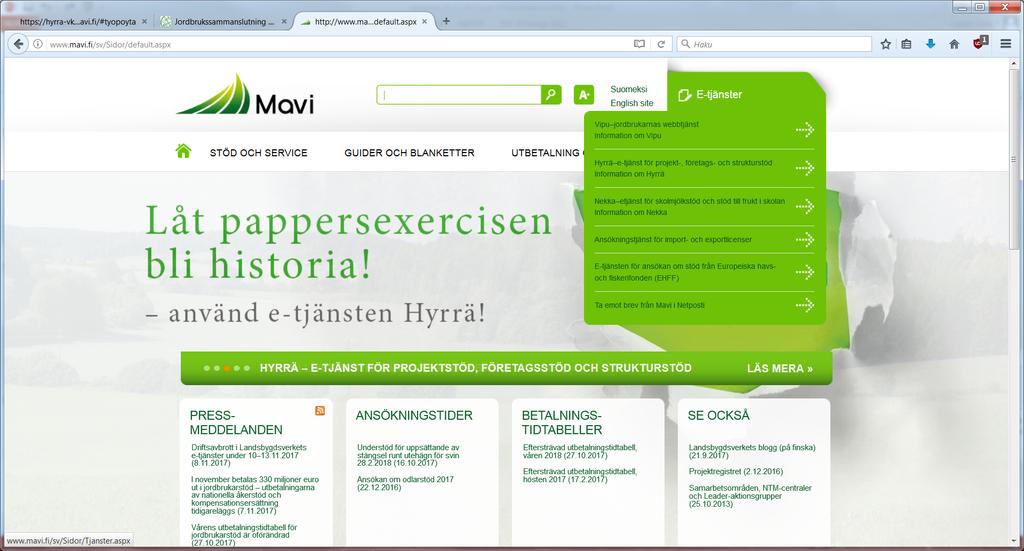This screenshot has height=551, width=1024.
Task: Go to browser home page icon
Action: (x=954, y=44)
